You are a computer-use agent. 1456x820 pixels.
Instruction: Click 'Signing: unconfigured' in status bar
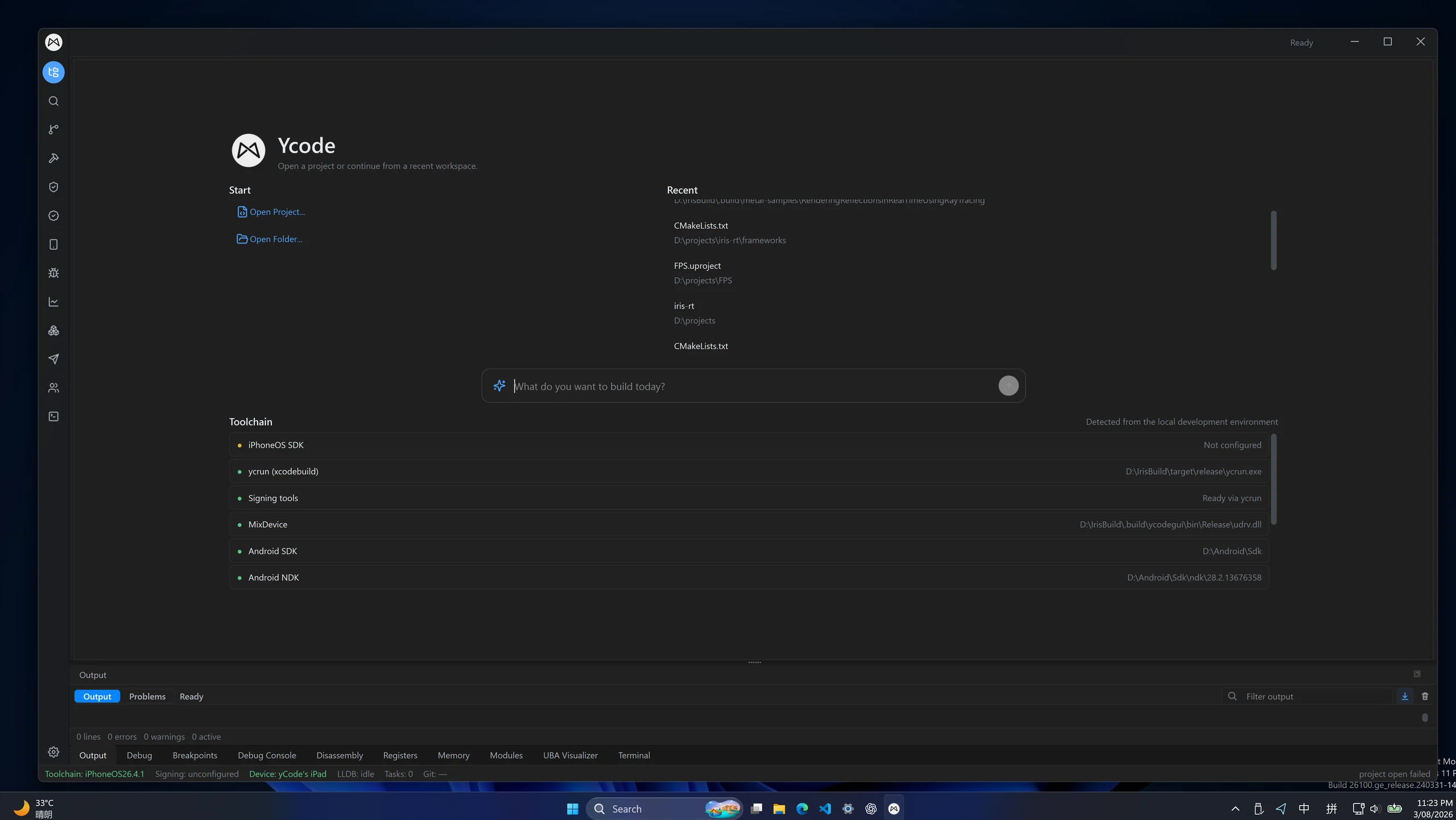click(197, 774)
